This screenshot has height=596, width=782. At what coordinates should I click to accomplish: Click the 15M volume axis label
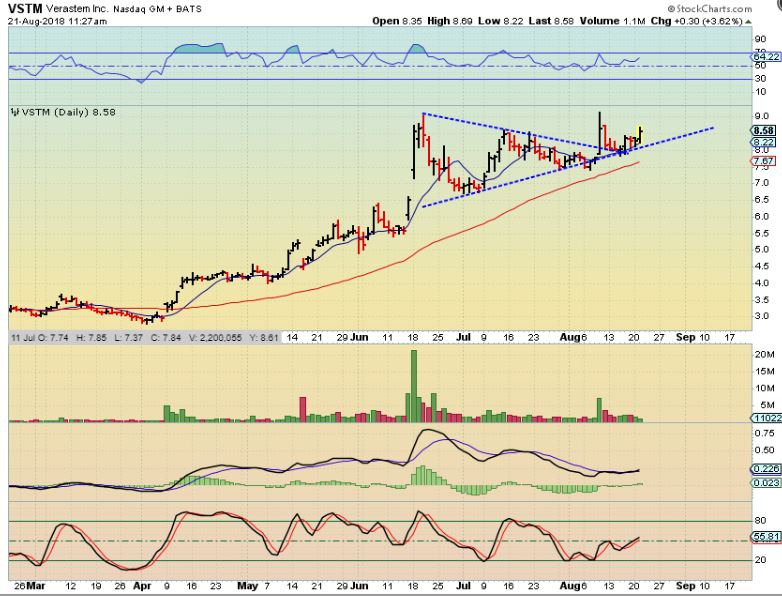765,372
